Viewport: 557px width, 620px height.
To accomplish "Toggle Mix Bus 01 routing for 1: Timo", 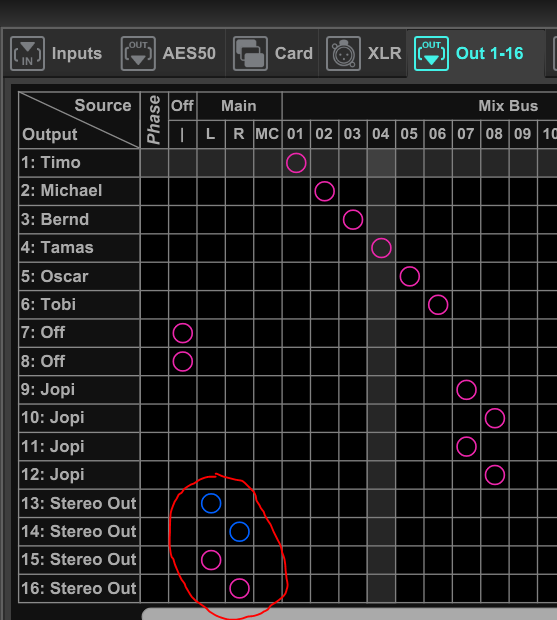I will click(296, 163).
